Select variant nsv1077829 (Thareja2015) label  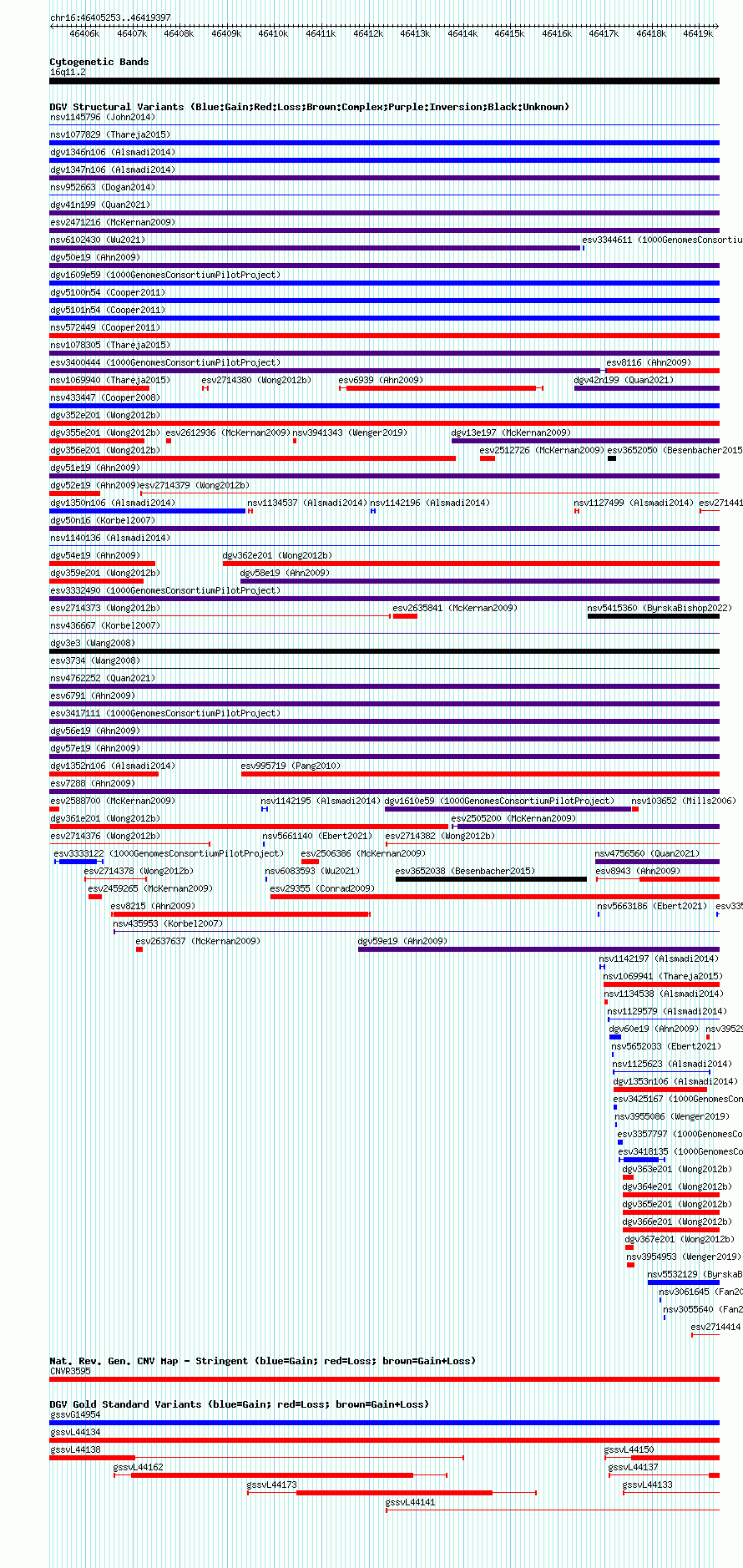[109, 134]
